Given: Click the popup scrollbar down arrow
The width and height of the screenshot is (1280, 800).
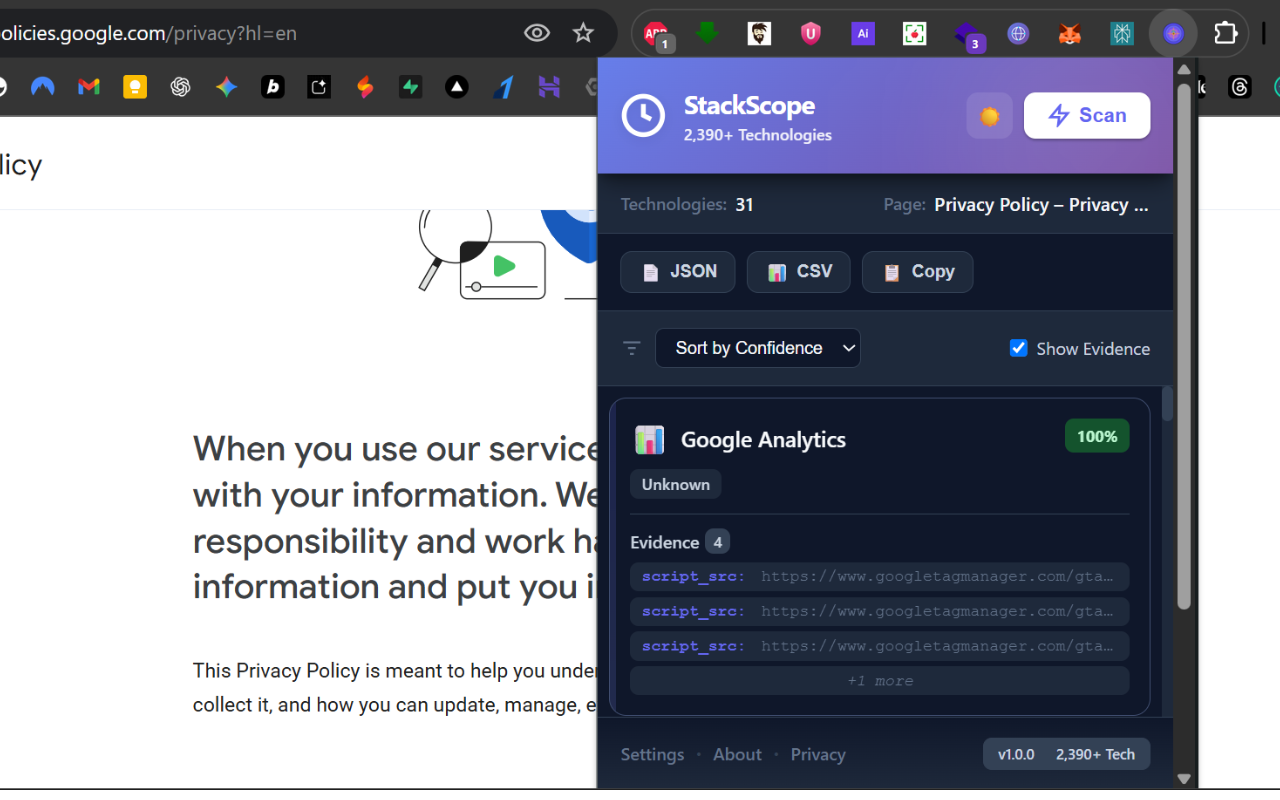Looking at the screenshot, I should pyautogui.click(x=1184, y=778).
